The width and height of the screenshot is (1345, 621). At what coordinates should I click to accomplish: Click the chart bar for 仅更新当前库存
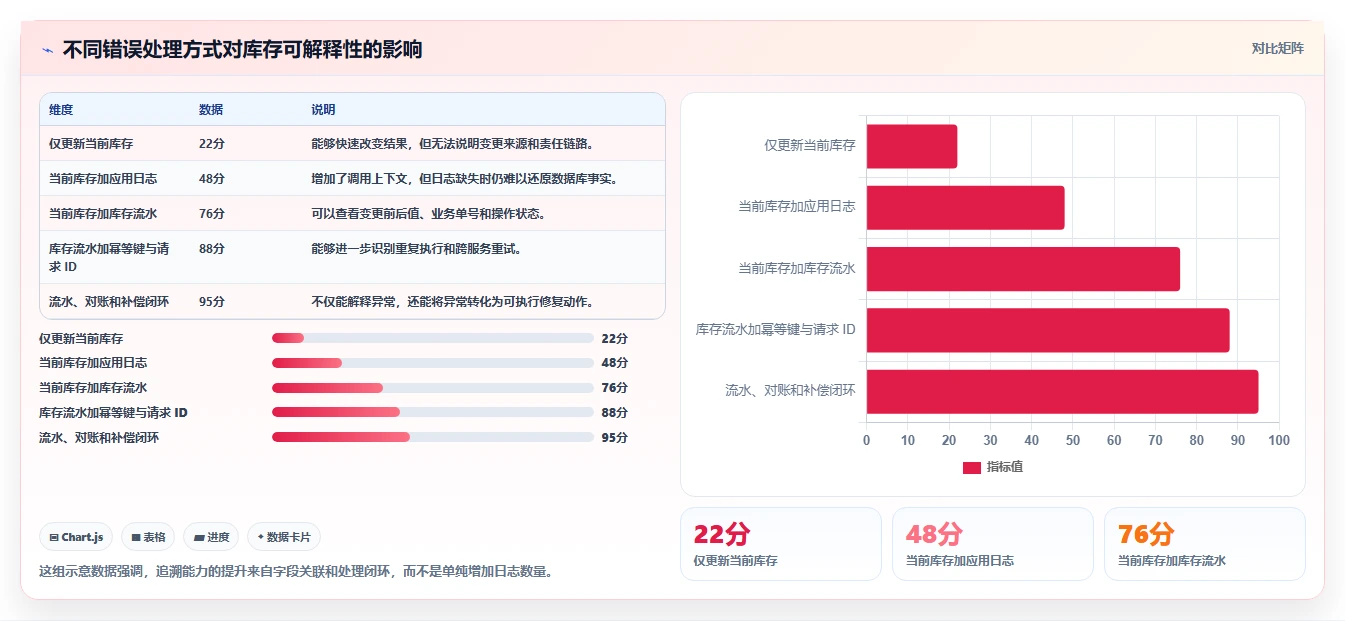[912, 146]
